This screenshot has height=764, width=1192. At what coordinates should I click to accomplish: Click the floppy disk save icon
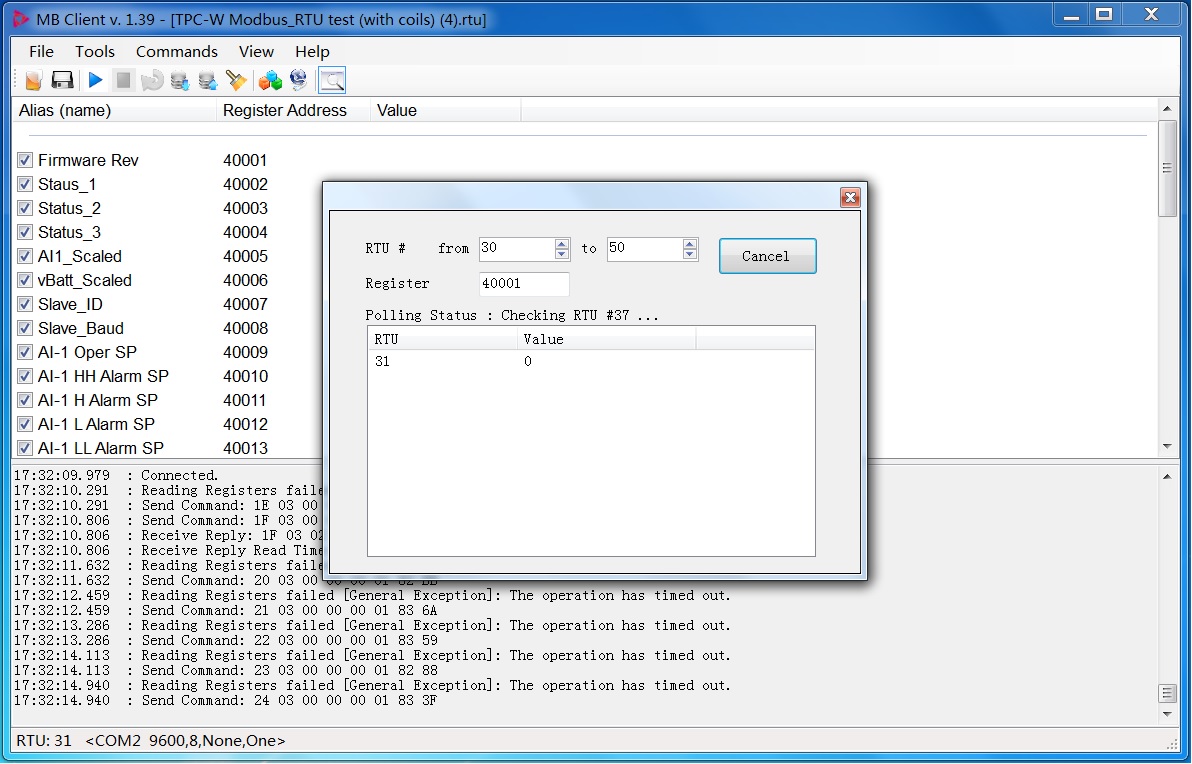coord(62,80)
